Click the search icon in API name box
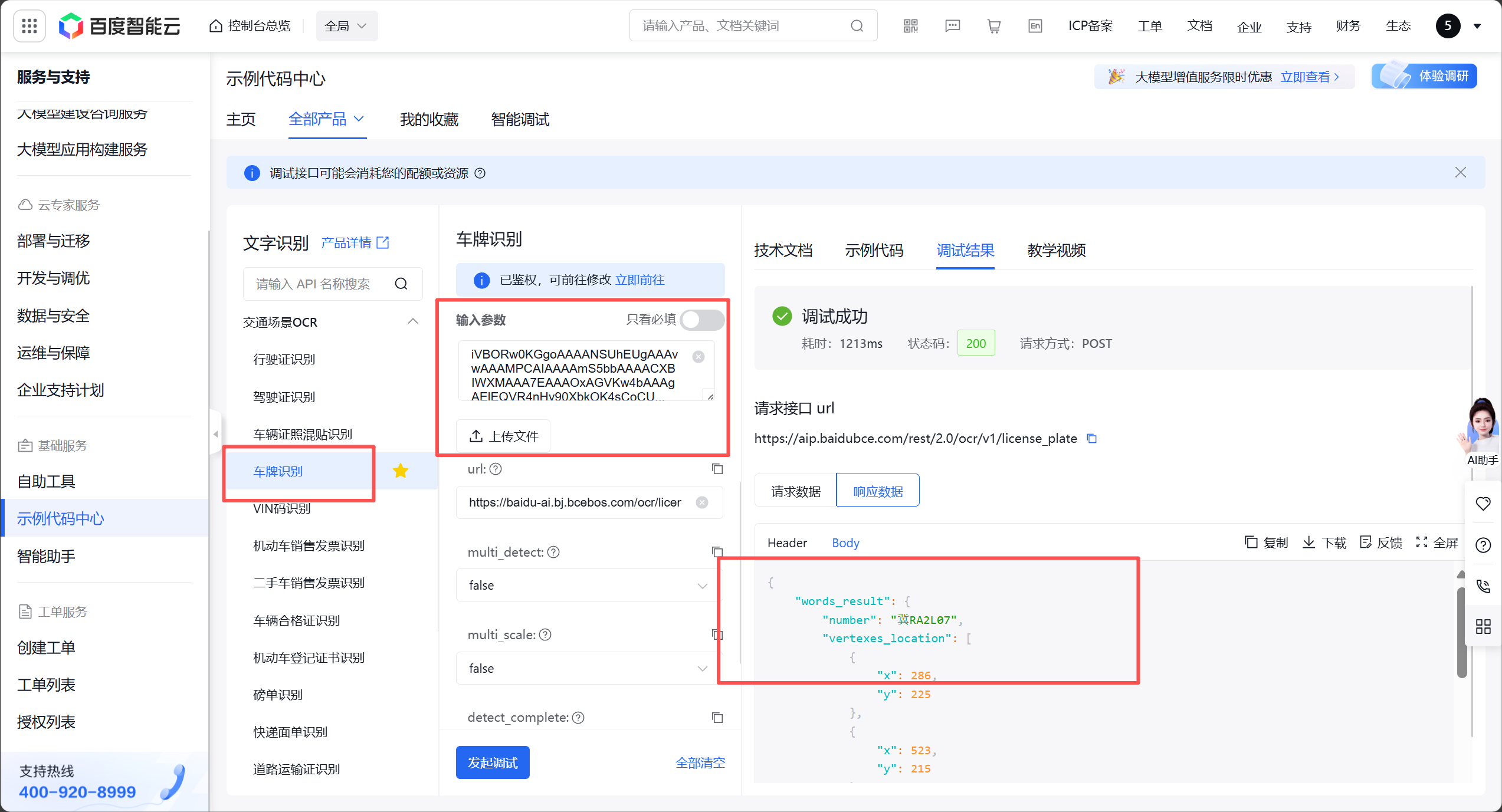1502x812 pixels. (402, 284)
